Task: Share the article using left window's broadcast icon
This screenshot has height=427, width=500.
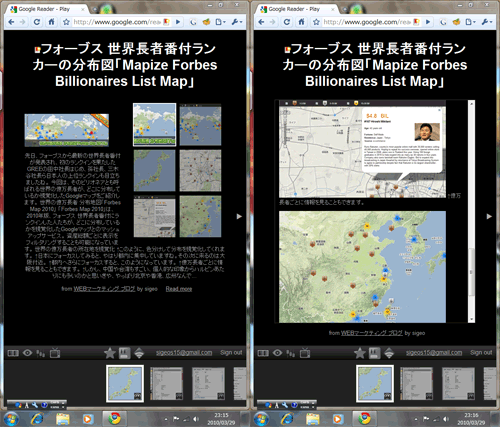Action: point(139,353)
